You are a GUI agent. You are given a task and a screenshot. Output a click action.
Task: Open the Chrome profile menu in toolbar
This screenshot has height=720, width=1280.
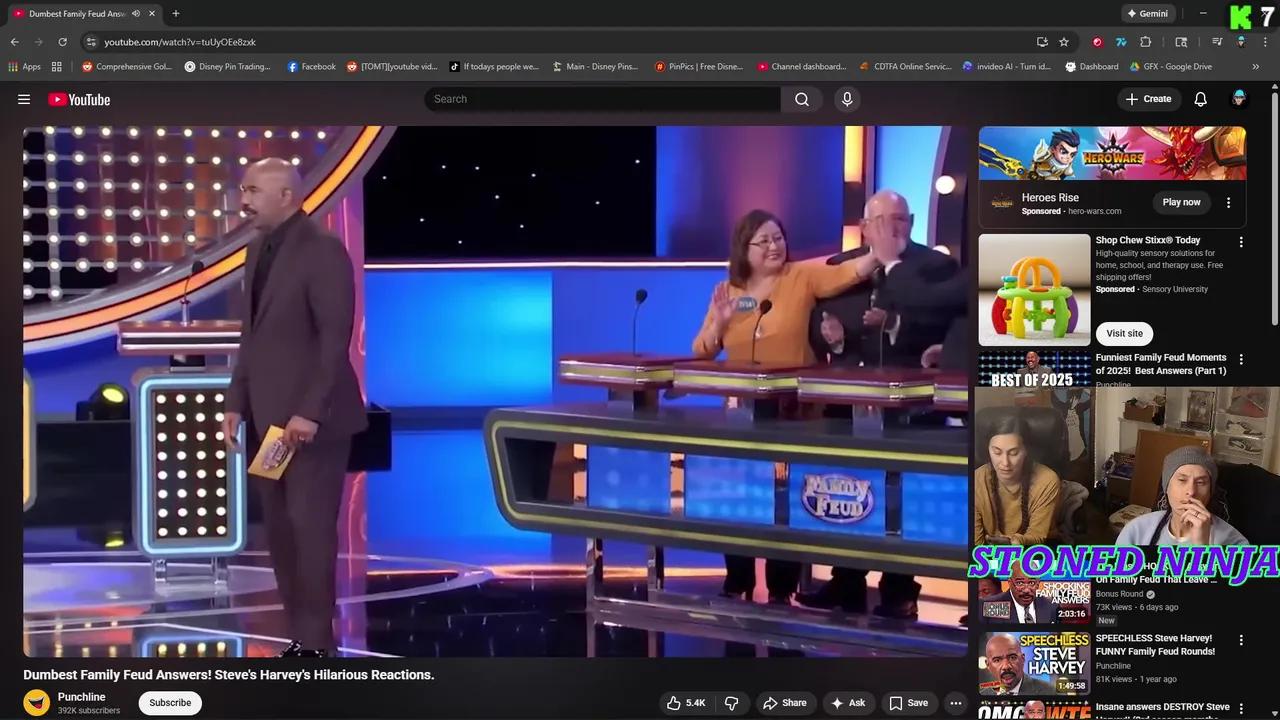tap(1241, 42)
